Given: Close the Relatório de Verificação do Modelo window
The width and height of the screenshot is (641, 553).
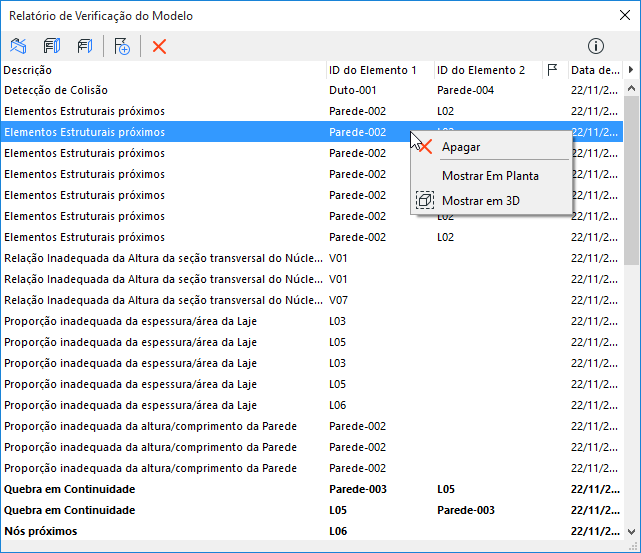Looking at the screenshot, I should click(625, 16).
